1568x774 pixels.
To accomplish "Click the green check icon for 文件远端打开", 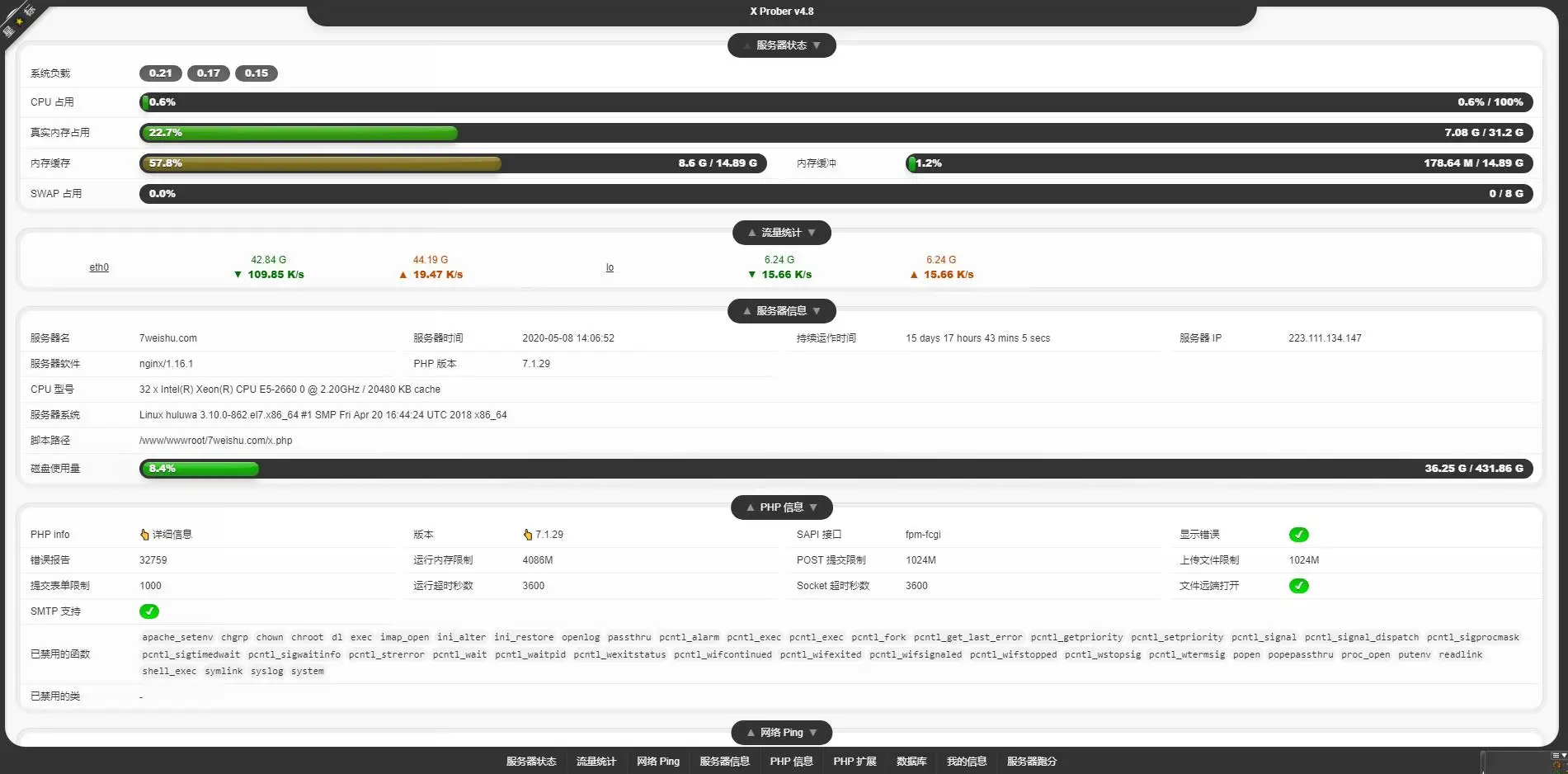I will click(1299, 586).
